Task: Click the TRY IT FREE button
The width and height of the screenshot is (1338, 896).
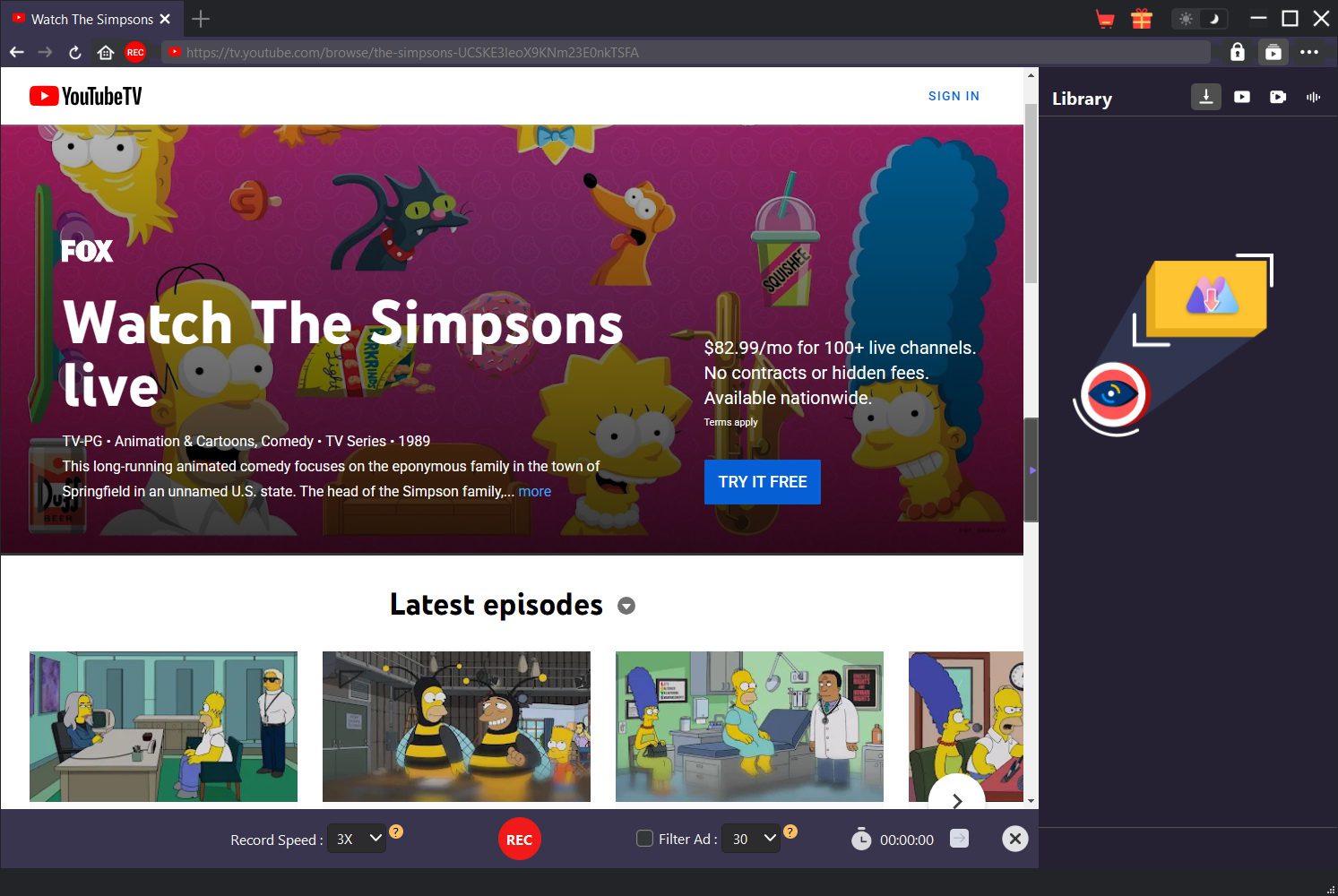Action: click(x=762, y=482)
